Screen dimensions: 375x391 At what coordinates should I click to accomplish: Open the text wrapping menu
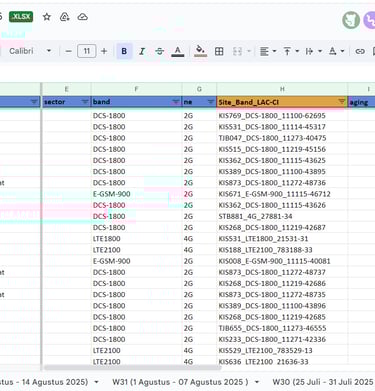point(313,51)
